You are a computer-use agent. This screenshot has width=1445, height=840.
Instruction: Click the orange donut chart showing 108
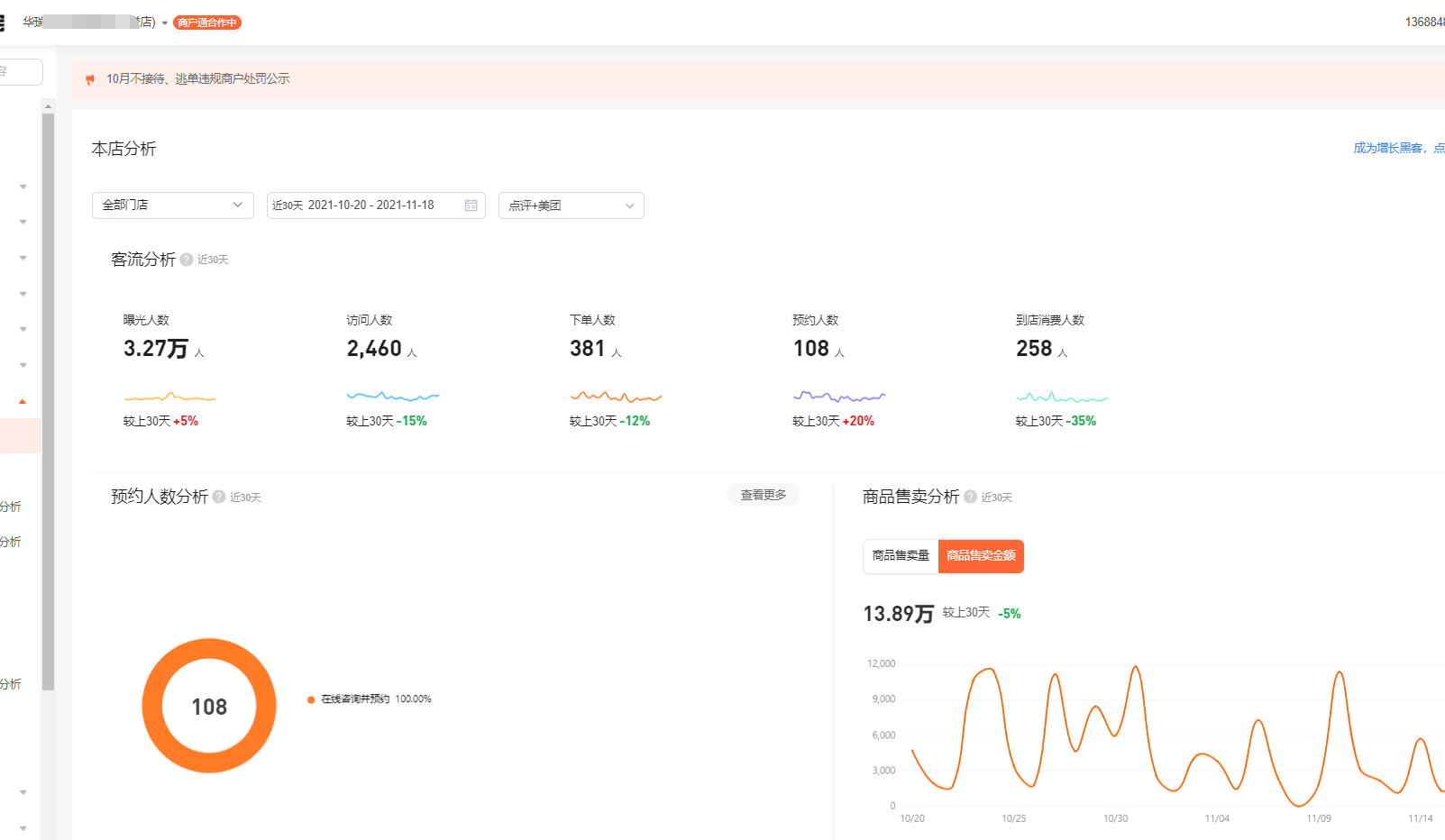(209, 706)
